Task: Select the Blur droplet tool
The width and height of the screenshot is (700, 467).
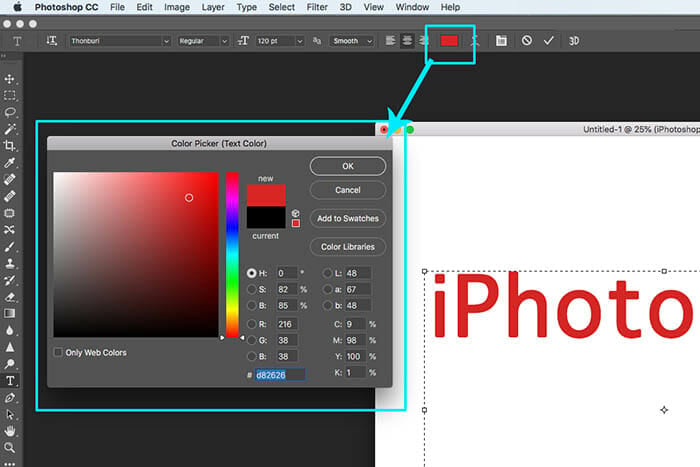Action: coord(9,330)
